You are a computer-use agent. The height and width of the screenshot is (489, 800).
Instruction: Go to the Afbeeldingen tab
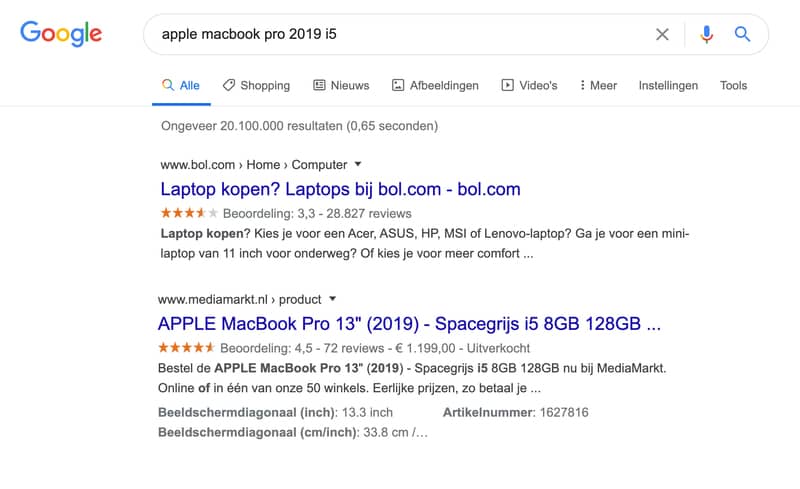[x=435, y=85]
